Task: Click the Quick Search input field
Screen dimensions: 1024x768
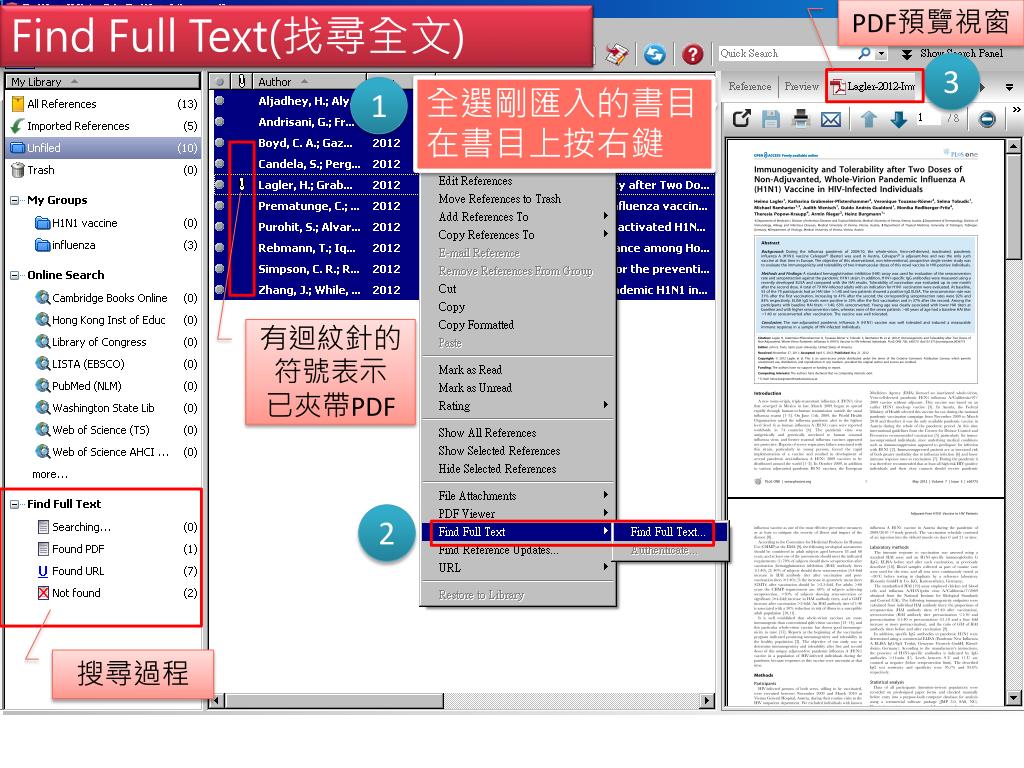Action: (x=787, y=53)
